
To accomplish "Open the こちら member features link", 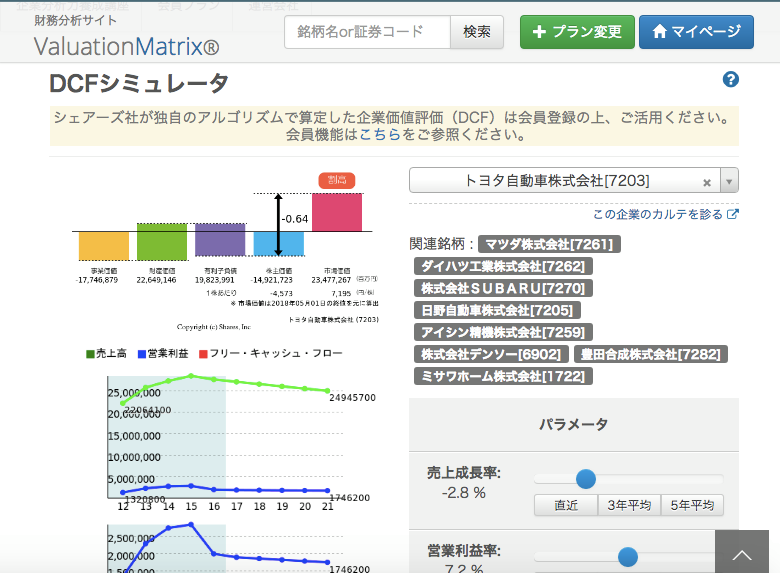I will click(x=380, y=135).
